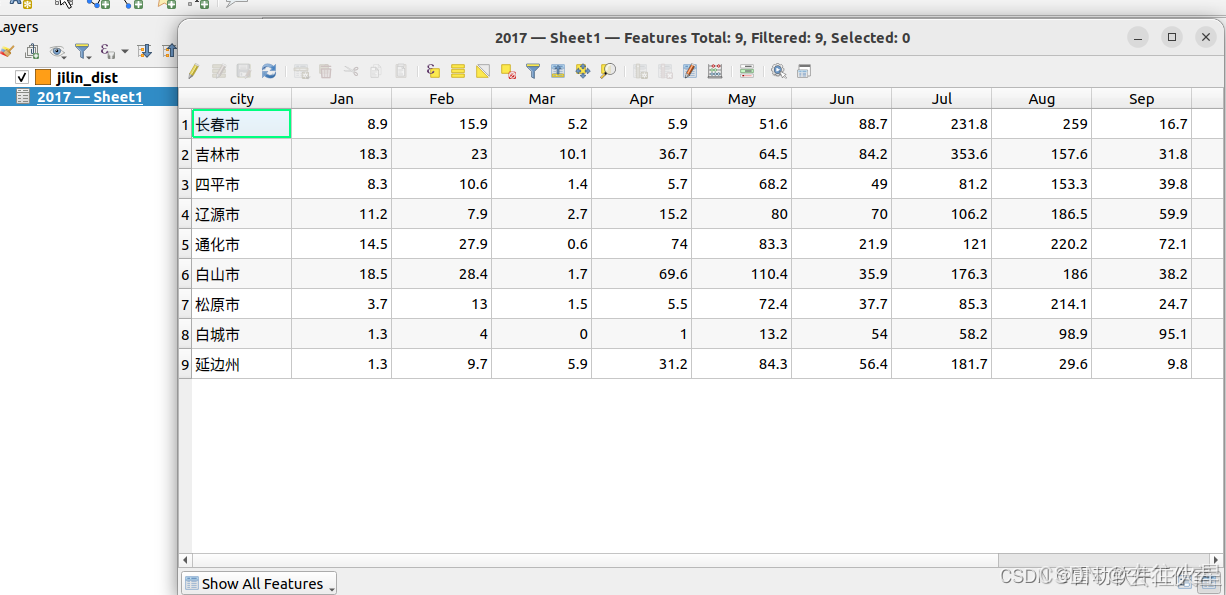Click add group icon in Layers panel
1226x595 pixels.
point(32,51)
